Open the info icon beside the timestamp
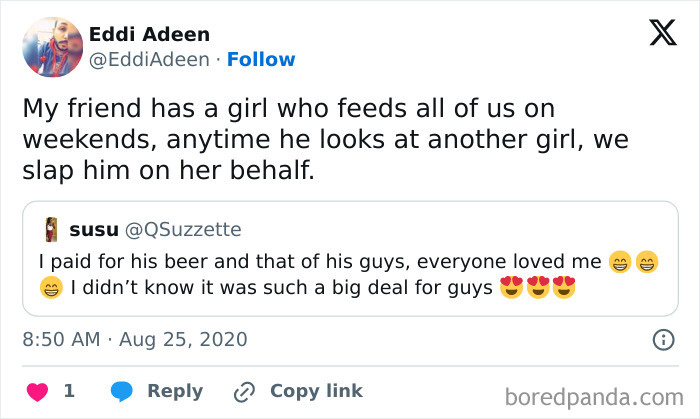 click(x=662, y=340)
